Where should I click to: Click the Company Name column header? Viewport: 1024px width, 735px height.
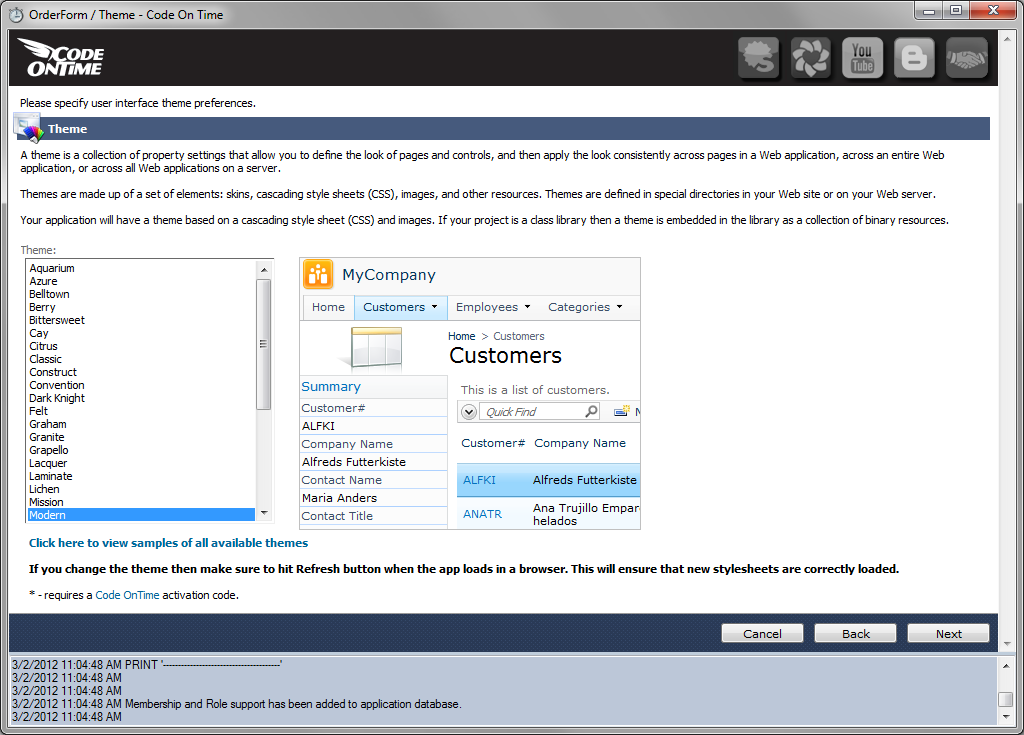580,443
